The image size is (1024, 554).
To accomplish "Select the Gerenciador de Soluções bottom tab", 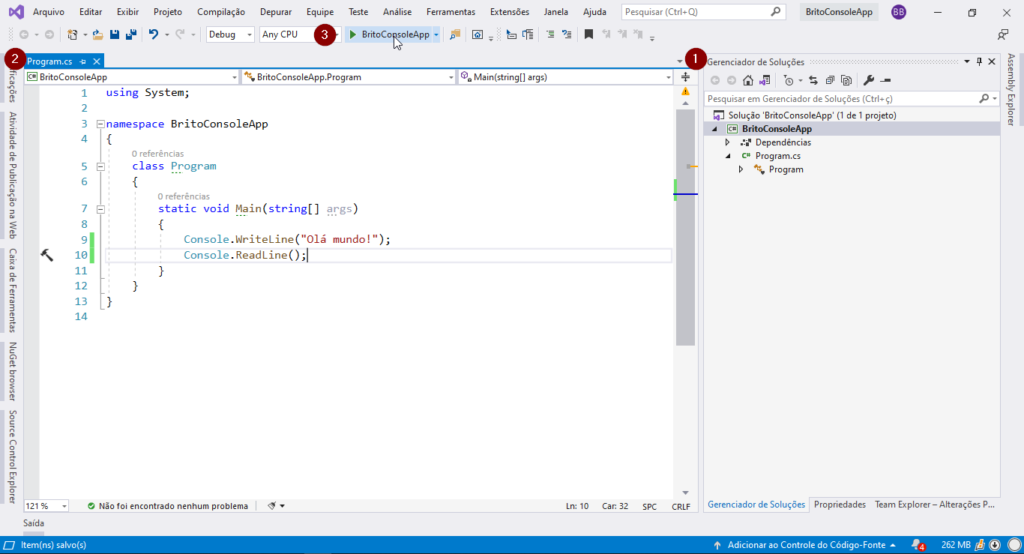I will (x=756, y=504).
